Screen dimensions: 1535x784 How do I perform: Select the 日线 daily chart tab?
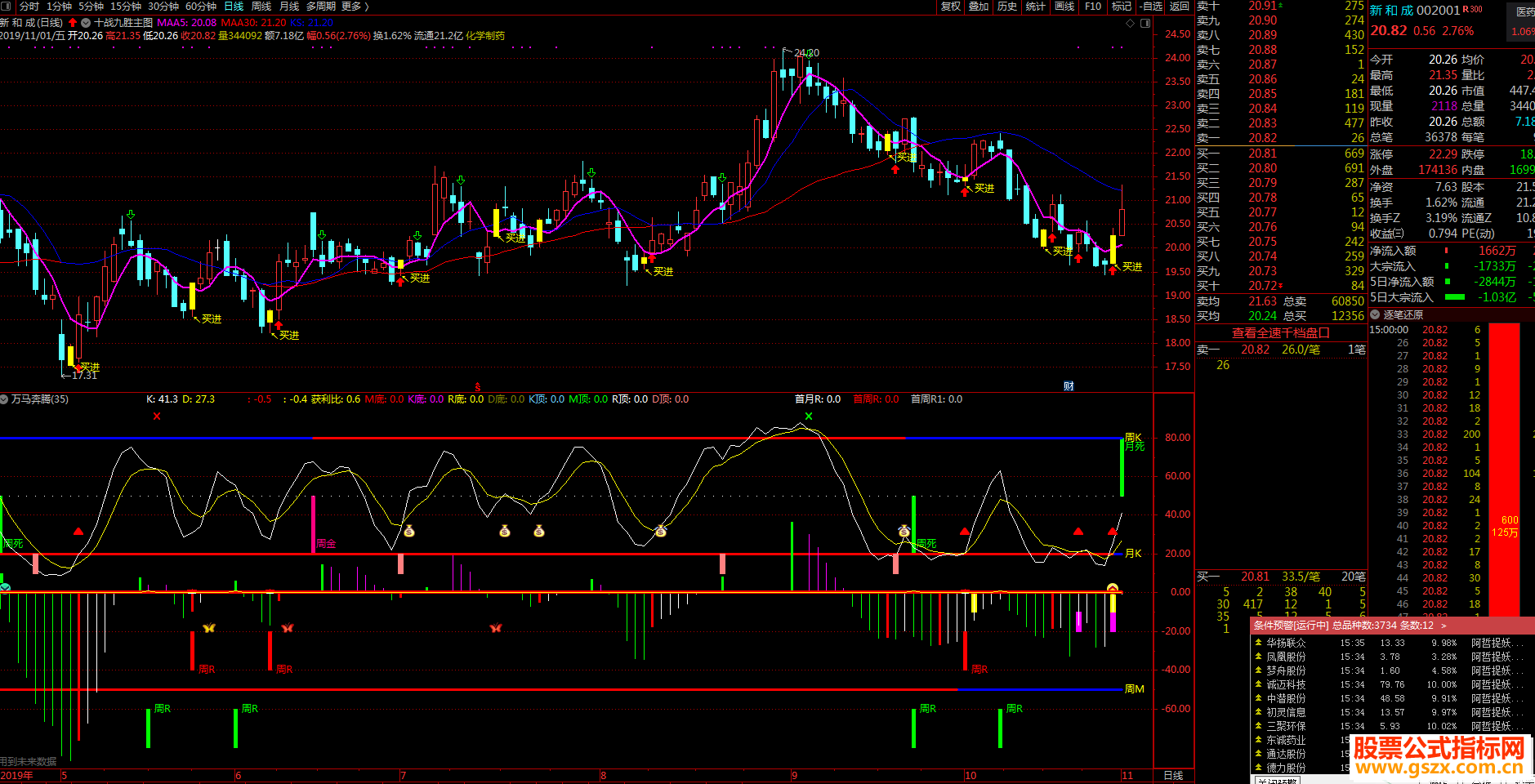234,7
